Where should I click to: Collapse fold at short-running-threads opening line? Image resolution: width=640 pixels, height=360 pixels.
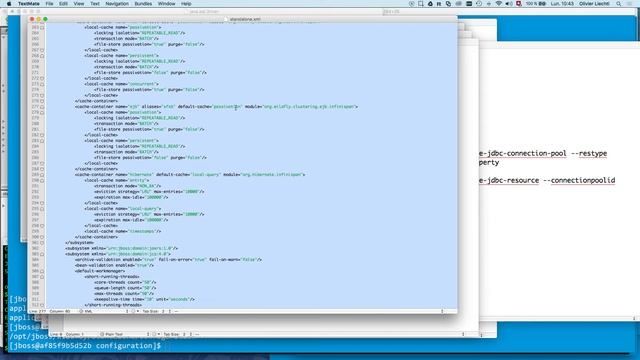[x=42, y=277]
